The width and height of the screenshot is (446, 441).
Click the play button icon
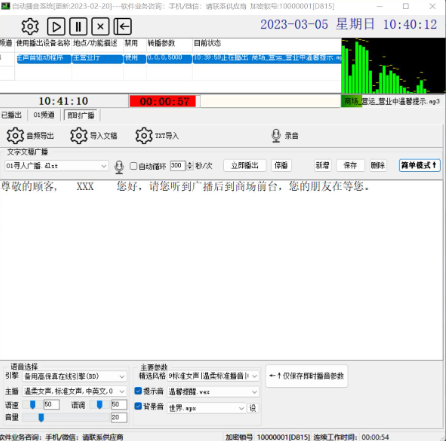click(x=56, y=26)
